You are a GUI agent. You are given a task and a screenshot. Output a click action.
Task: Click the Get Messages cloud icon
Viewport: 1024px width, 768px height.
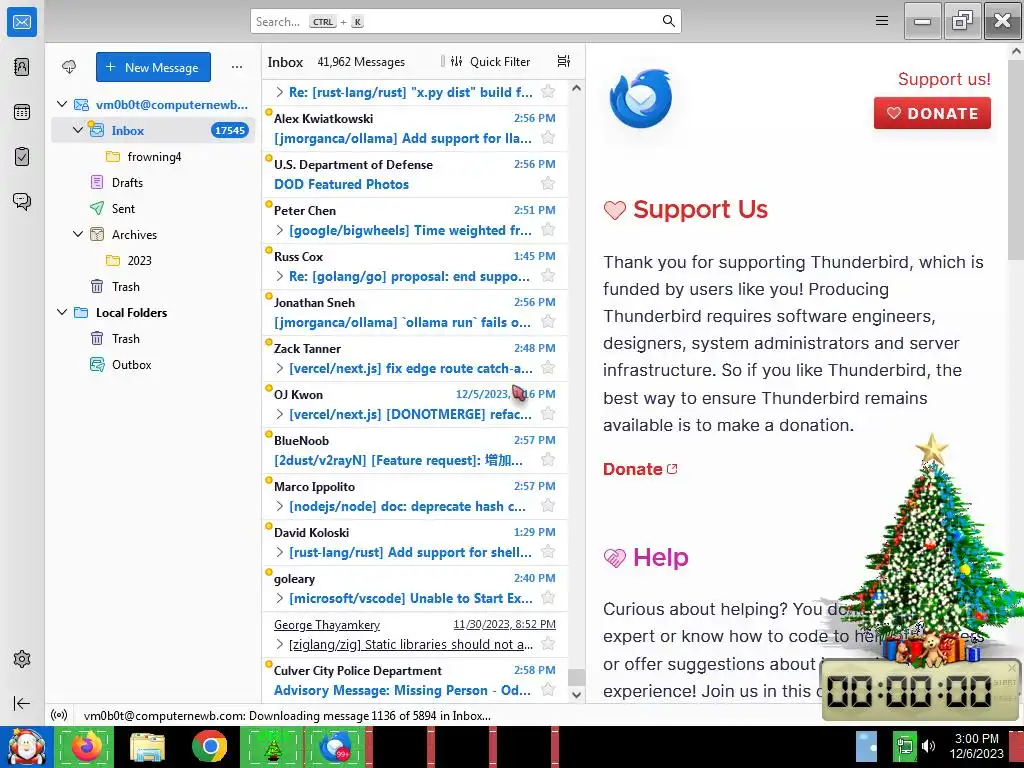69,67
